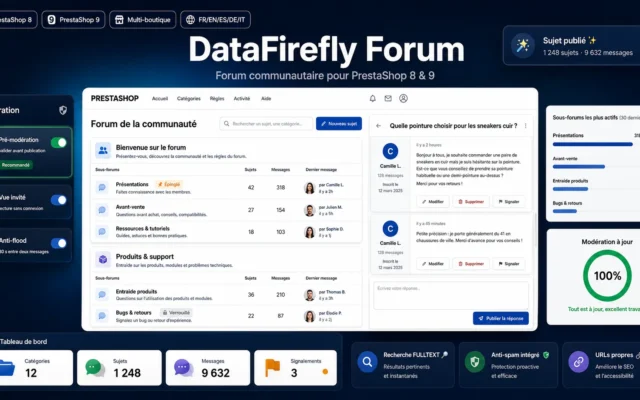Click the Verrouillé tag on Bugs & retours
The height and width of the screenshot is (400, 640).
pyautogui.click(x=176, y=313)
